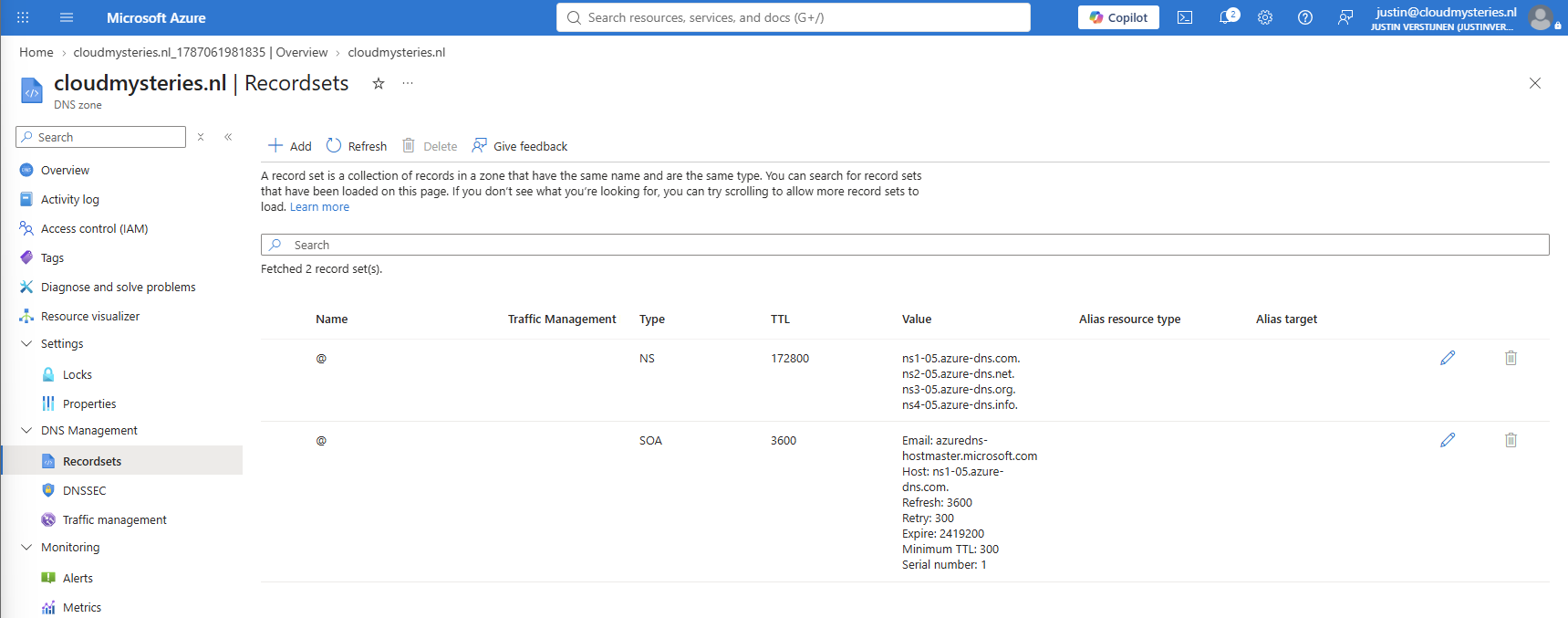Collapse the sidebar with double chevron

click(228, 137)
